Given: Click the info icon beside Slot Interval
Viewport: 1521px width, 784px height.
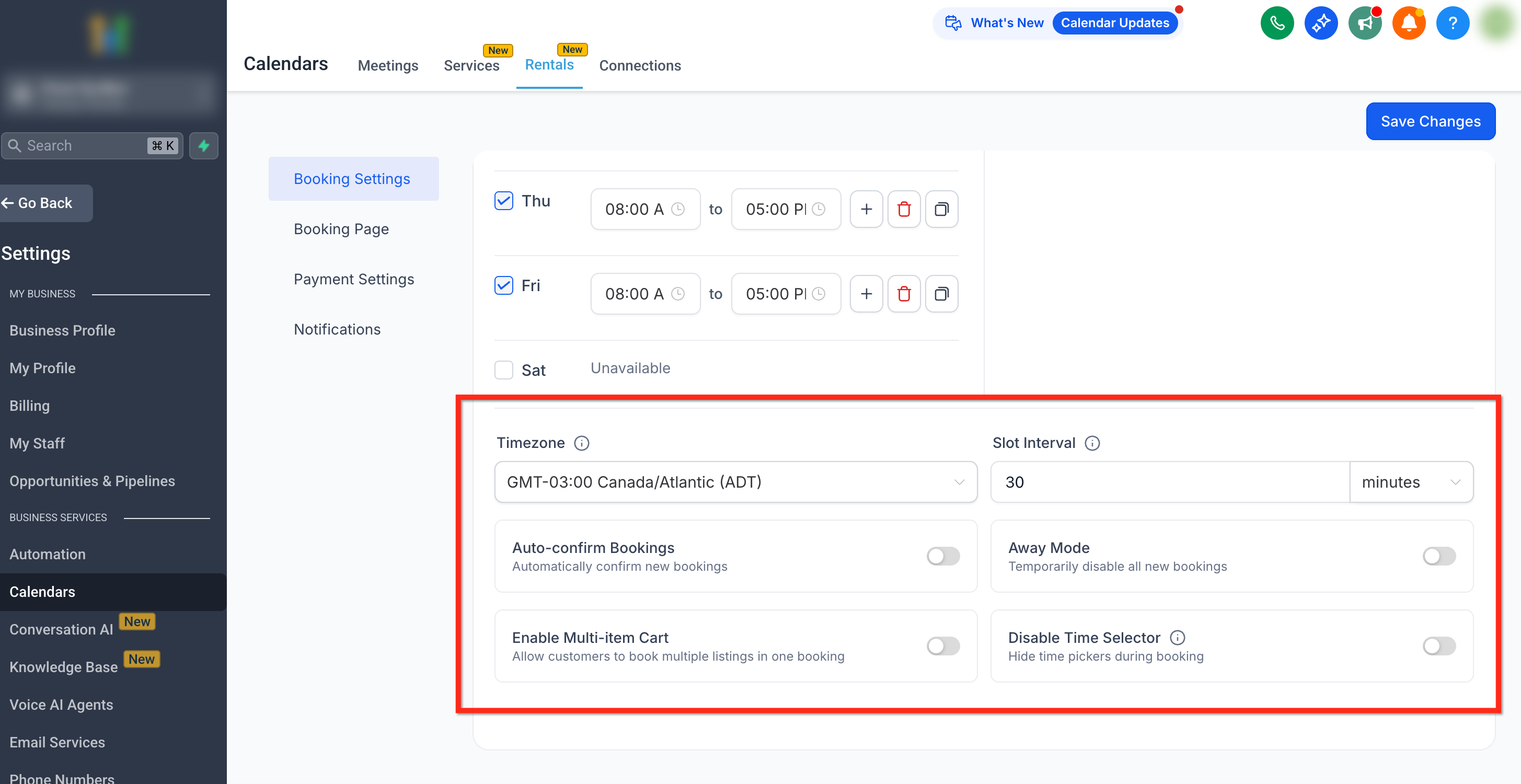Looking at the screenshot, I should point(1092,443).
